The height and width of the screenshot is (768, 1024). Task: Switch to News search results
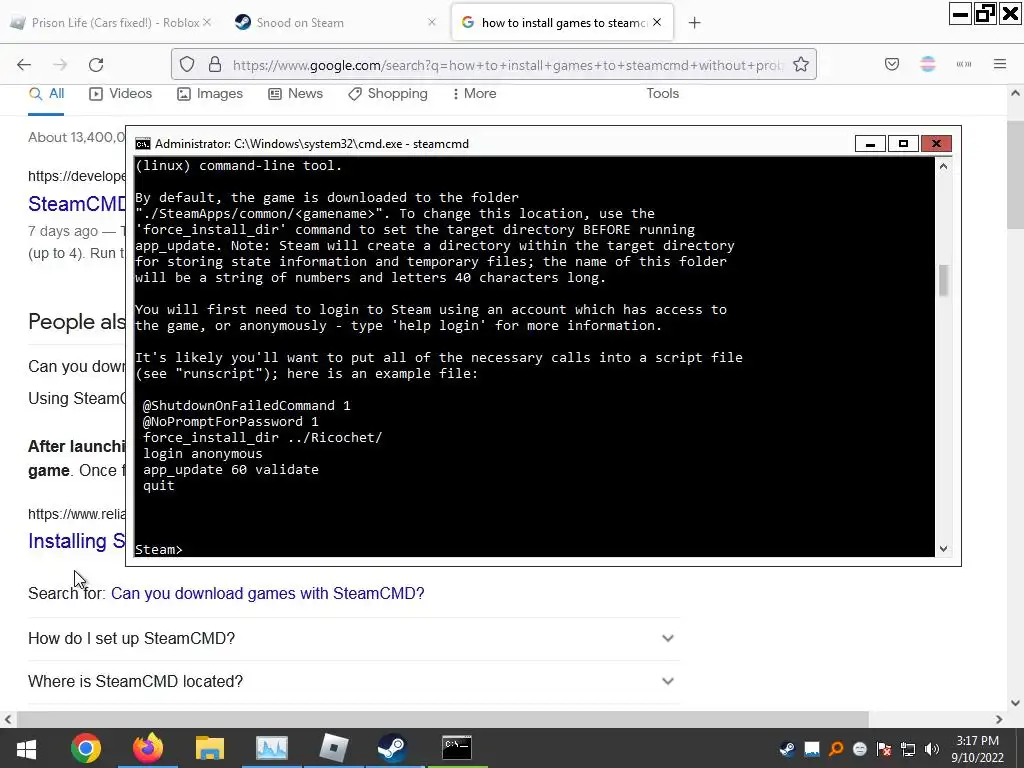[296, 94]
